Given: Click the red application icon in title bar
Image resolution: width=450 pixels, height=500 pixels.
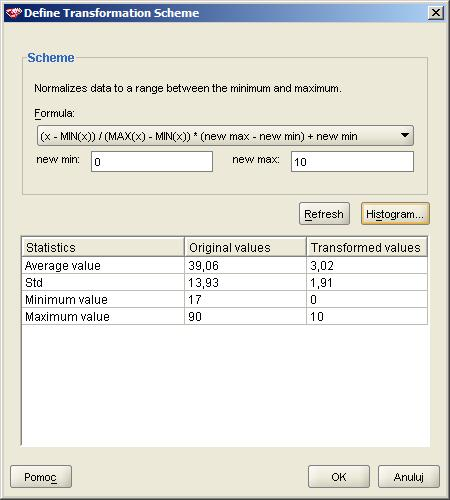Looking at the screenshot, I should pos(13,13).
